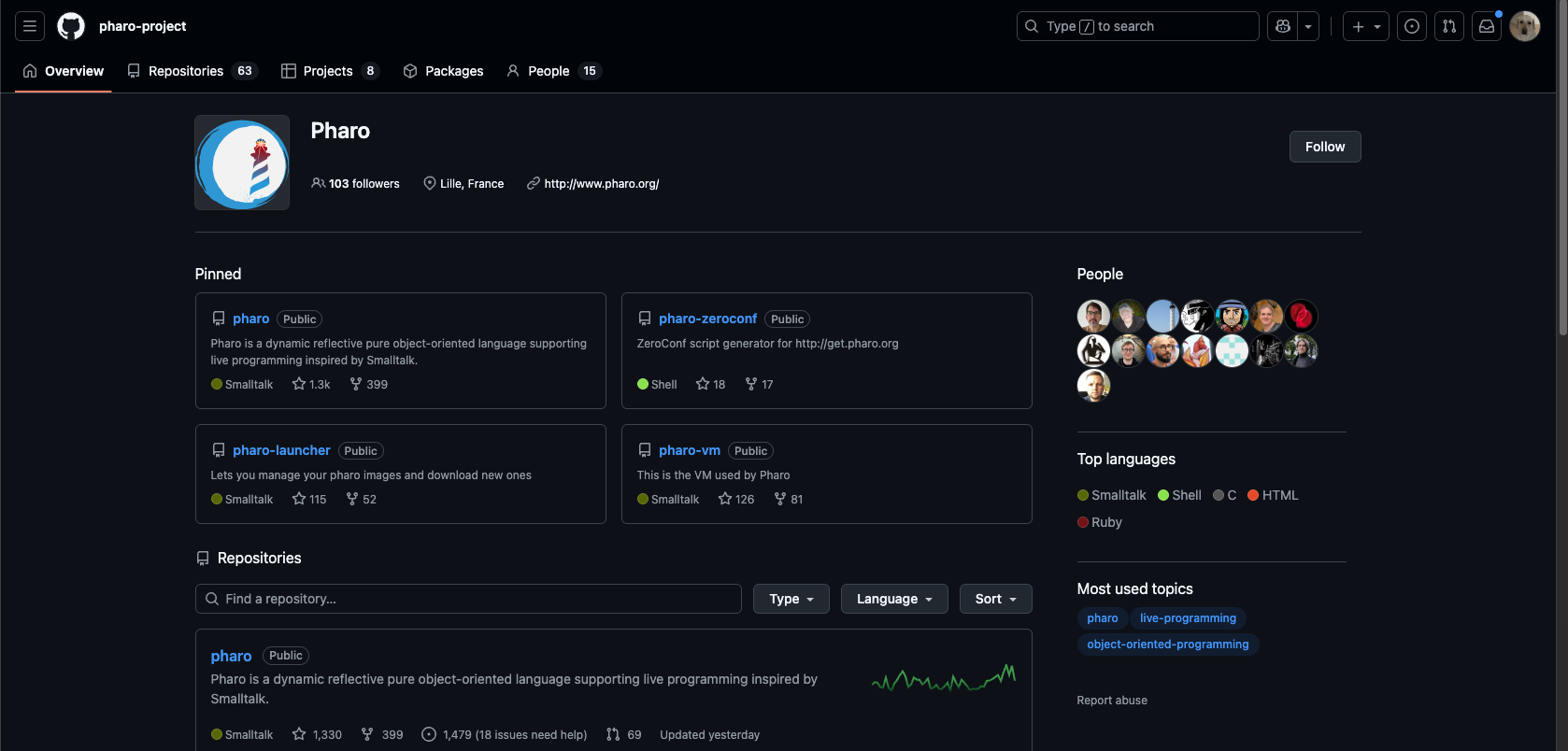Open the Copilot chat icon
Viewport: 1568px width, 751px height.
[1283, 26]
